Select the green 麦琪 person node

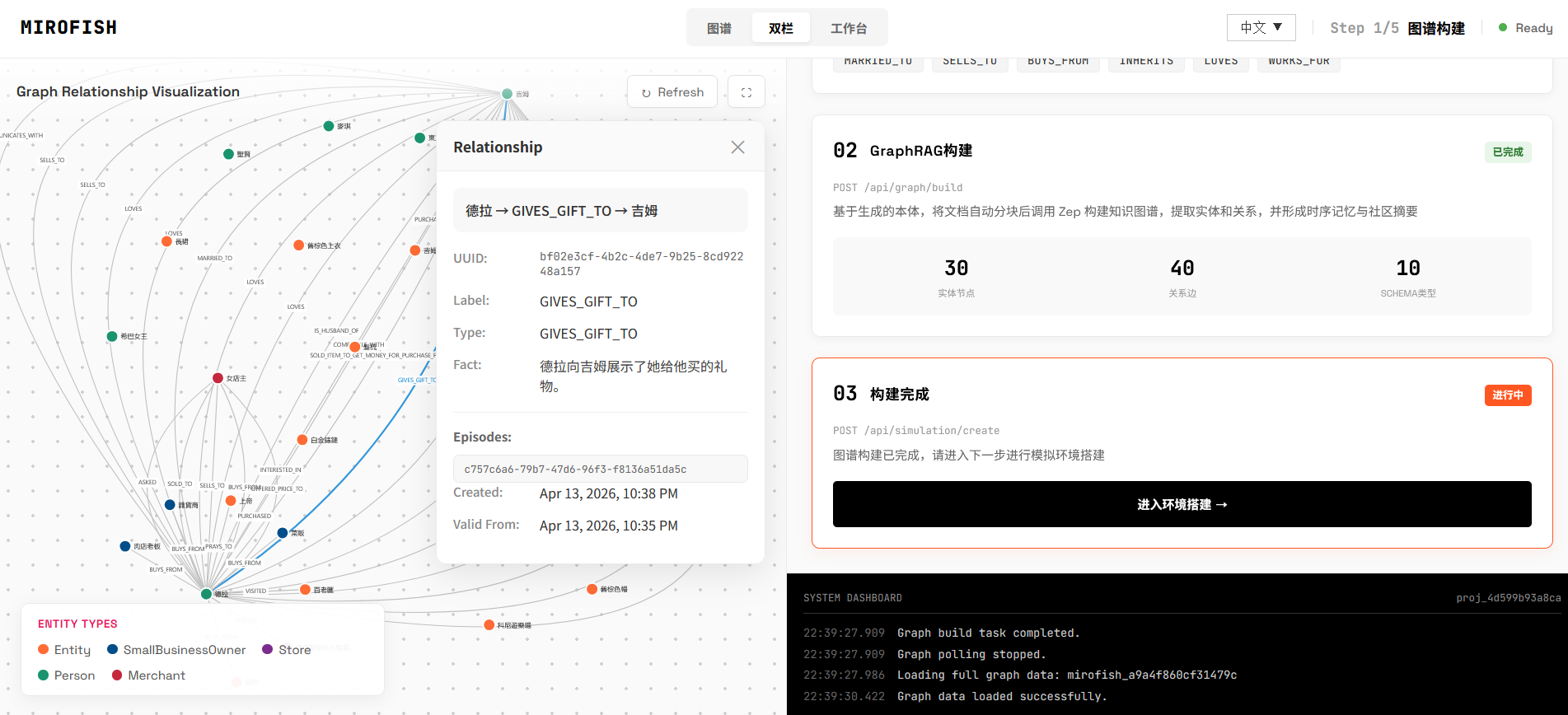329,126
